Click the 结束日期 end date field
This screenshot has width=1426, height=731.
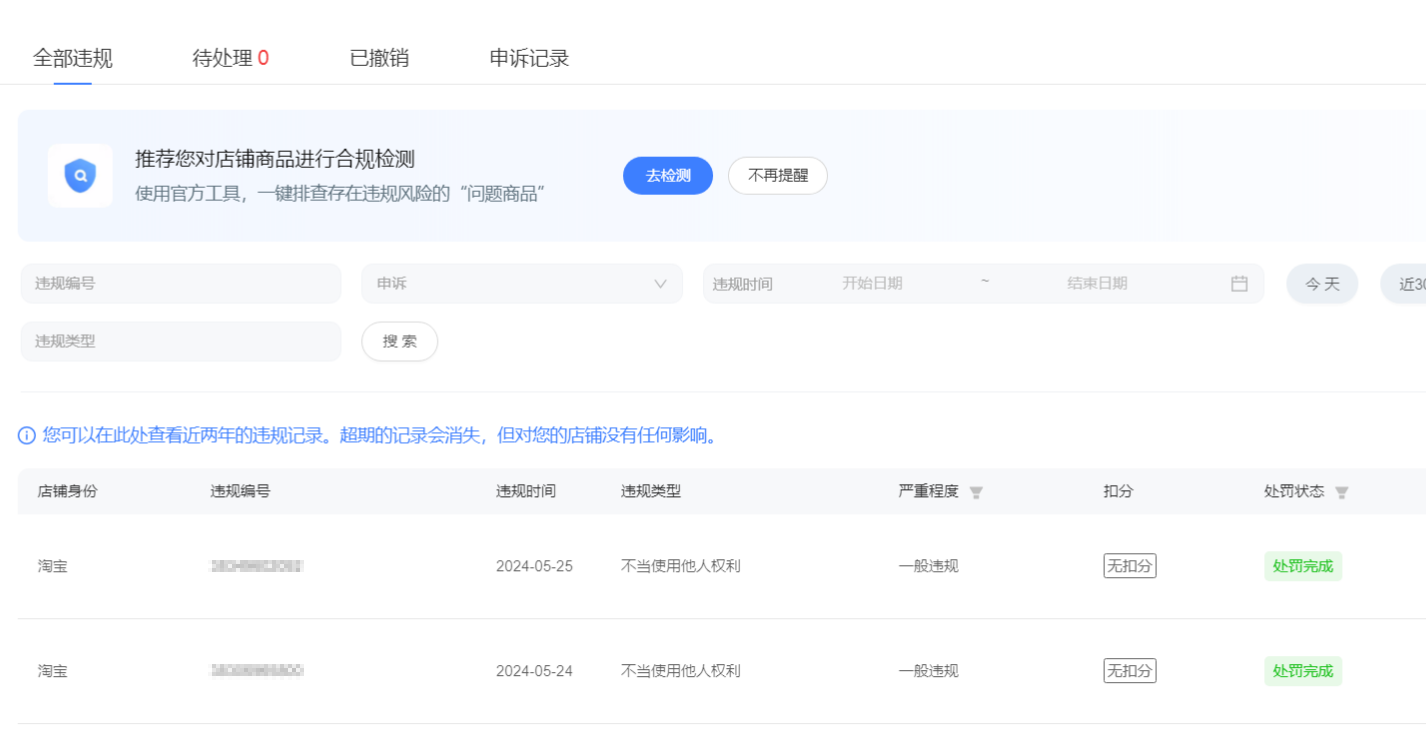(x=1096, y=284)
